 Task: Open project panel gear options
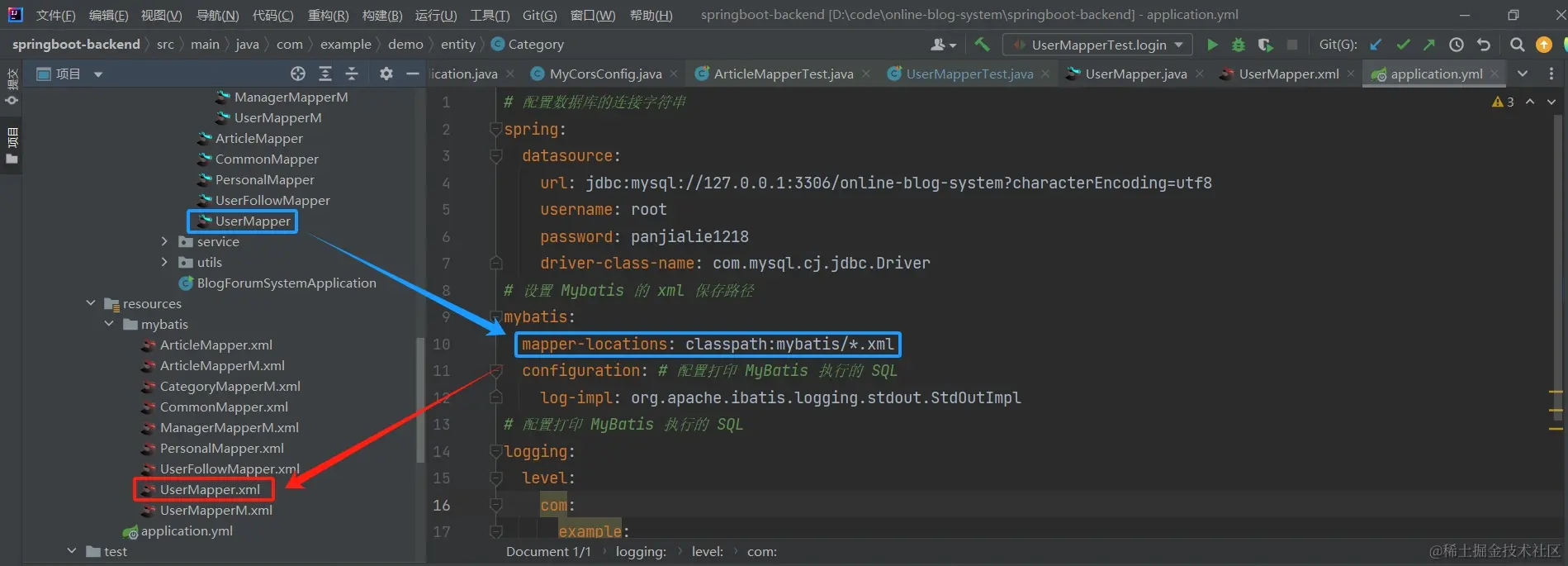pyautogui.click(x=386, y=74)
